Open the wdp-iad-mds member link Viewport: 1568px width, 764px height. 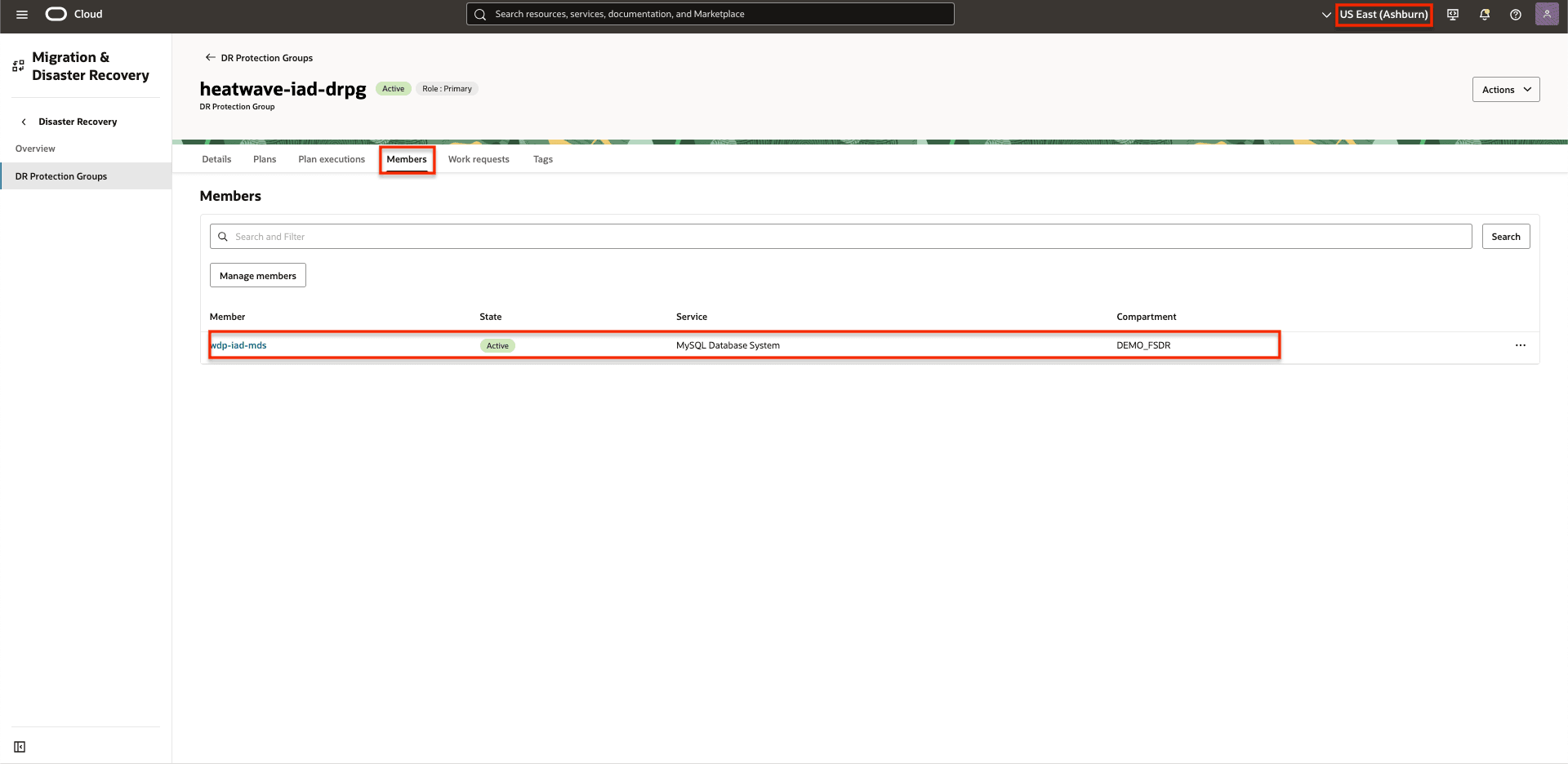coord(238,344)
